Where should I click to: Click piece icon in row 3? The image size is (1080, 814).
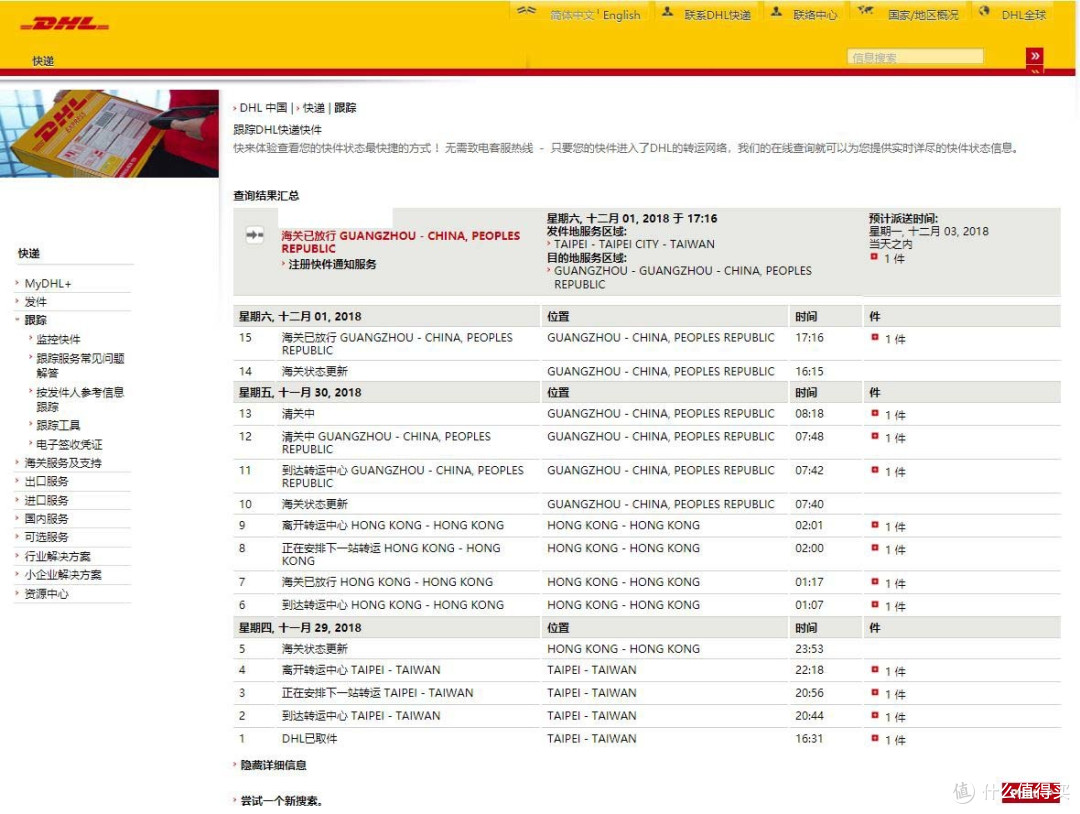[x=875, y=692]
